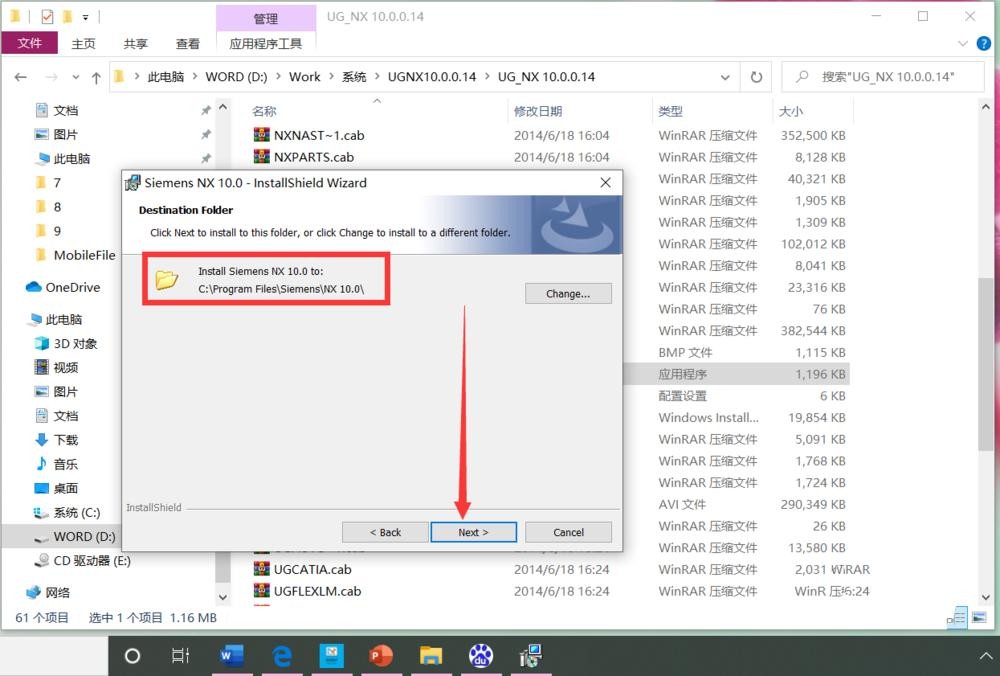
Task: Click Change... to pick another destination folder
Action: pyautogui.click(x=567, y=294)
